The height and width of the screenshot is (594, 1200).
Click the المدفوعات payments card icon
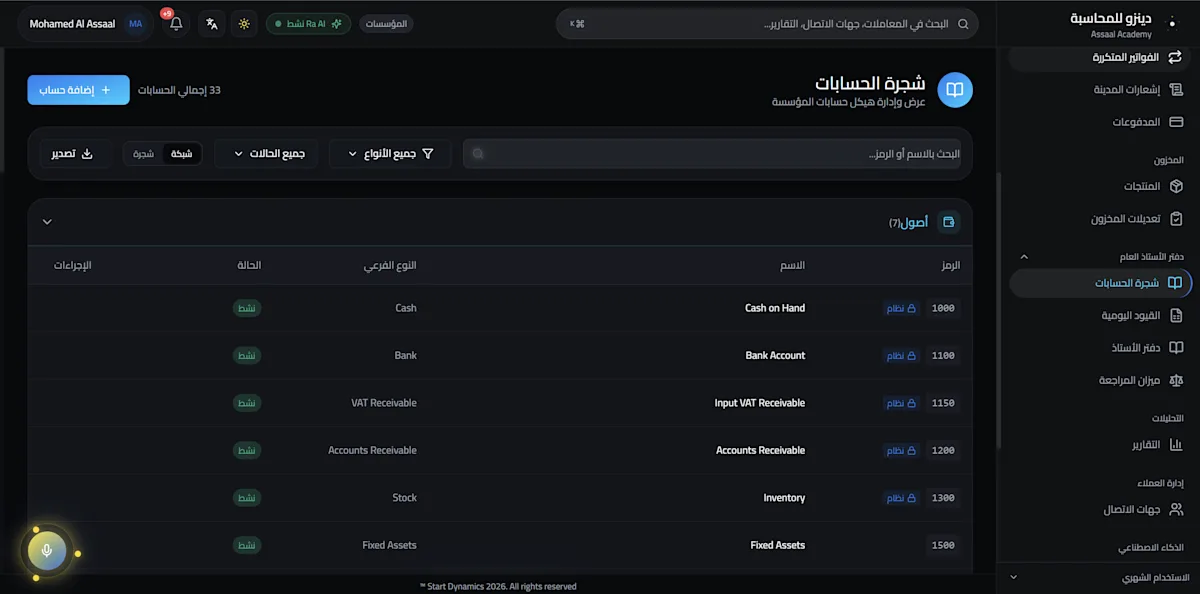click(1176, 122)
